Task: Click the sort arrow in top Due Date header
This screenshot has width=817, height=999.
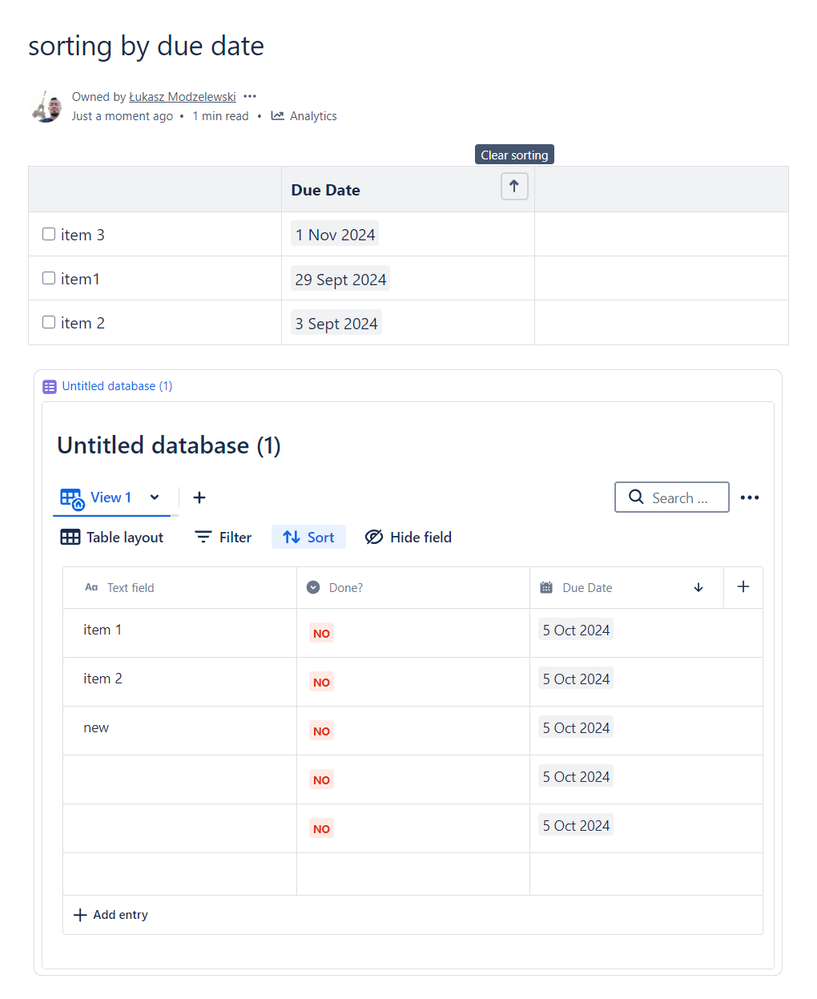Action: point(514,187)
